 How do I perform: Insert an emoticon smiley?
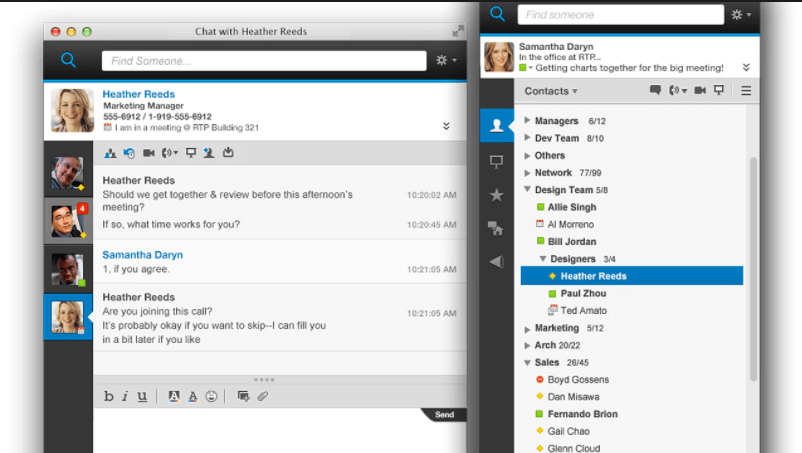point(211,396)
